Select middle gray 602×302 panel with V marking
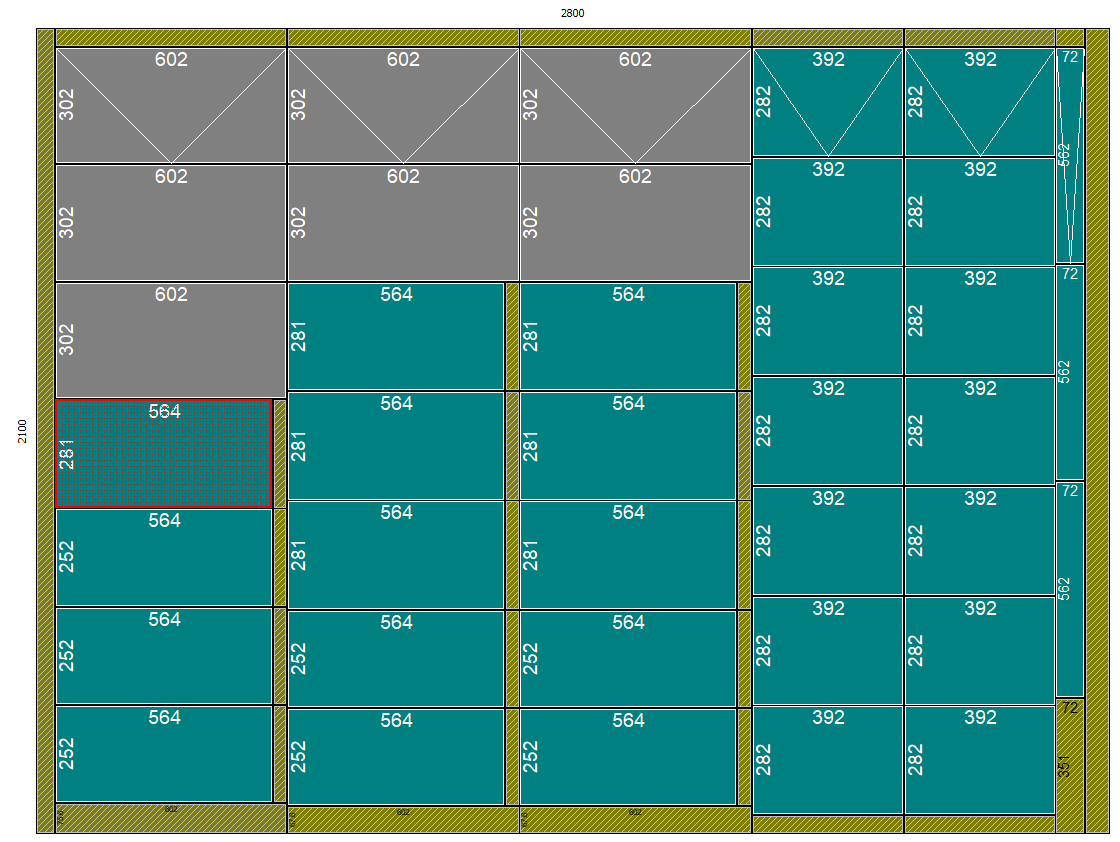Image resolution: width=1120 pixels, height=842 pixels. 403,105
